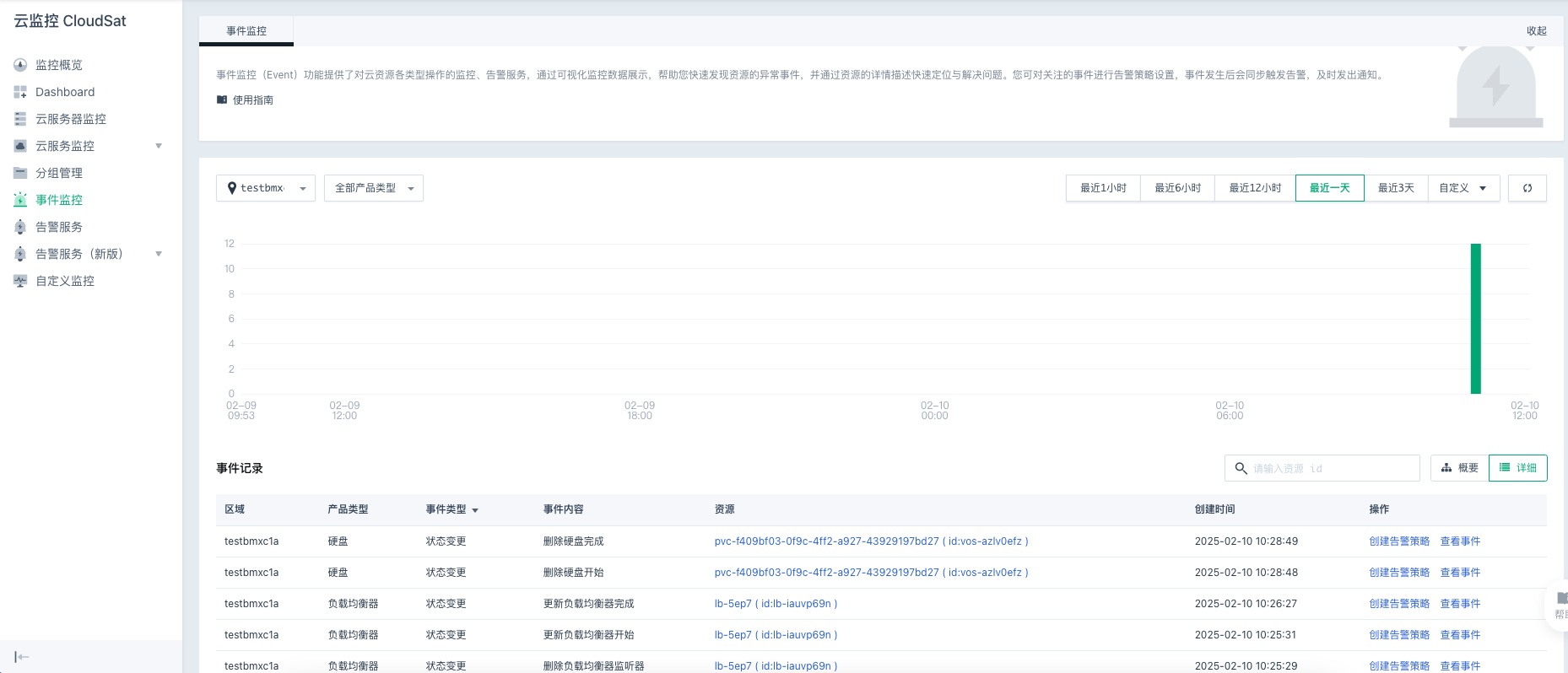Open 云服务器监控 sidebar item
The image size is (1568, 673).
(x=71, y=119)
